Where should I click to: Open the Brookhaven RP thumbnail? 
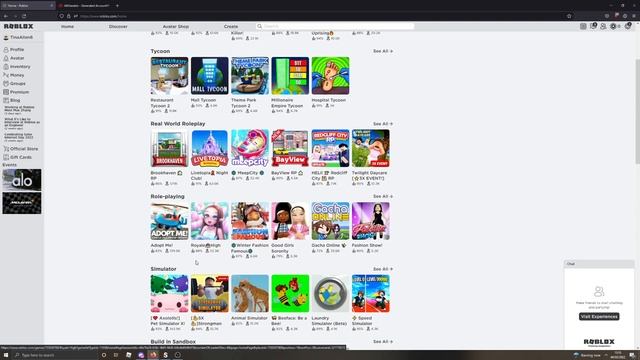169,148
